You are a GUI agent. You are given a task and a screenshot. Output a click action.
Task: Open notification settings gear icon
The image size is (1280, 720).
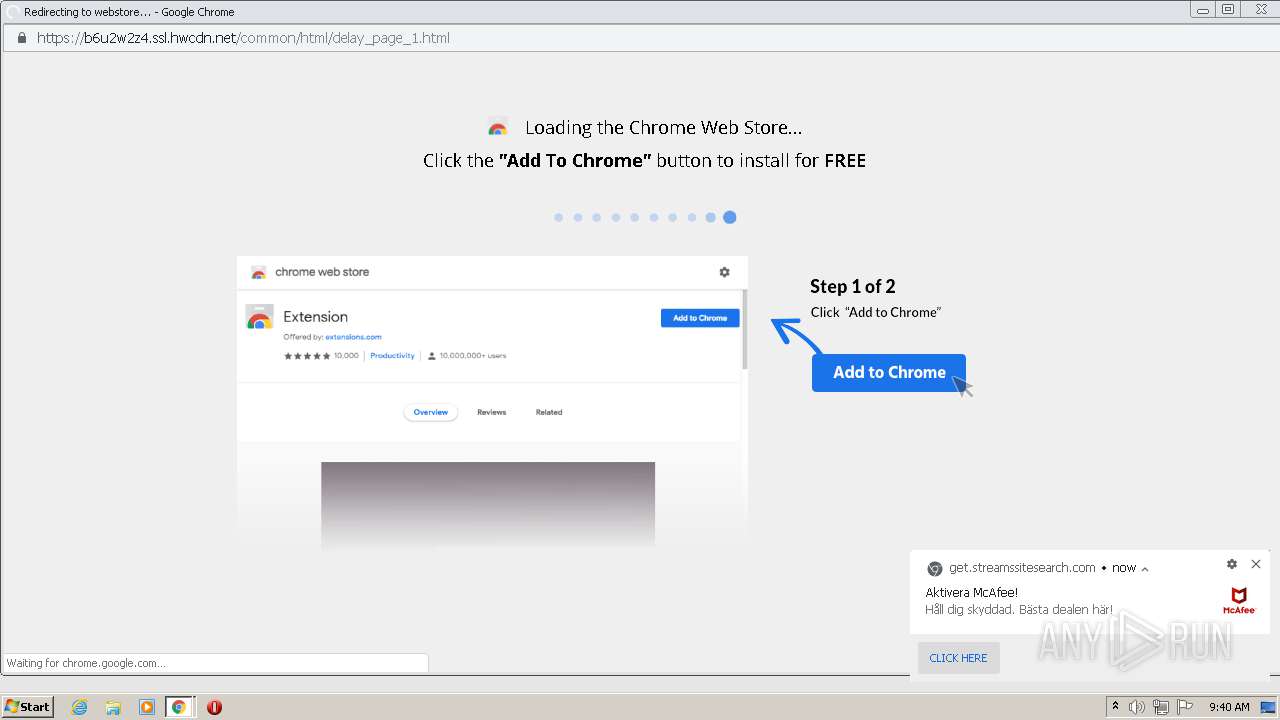coord(1232,564)
